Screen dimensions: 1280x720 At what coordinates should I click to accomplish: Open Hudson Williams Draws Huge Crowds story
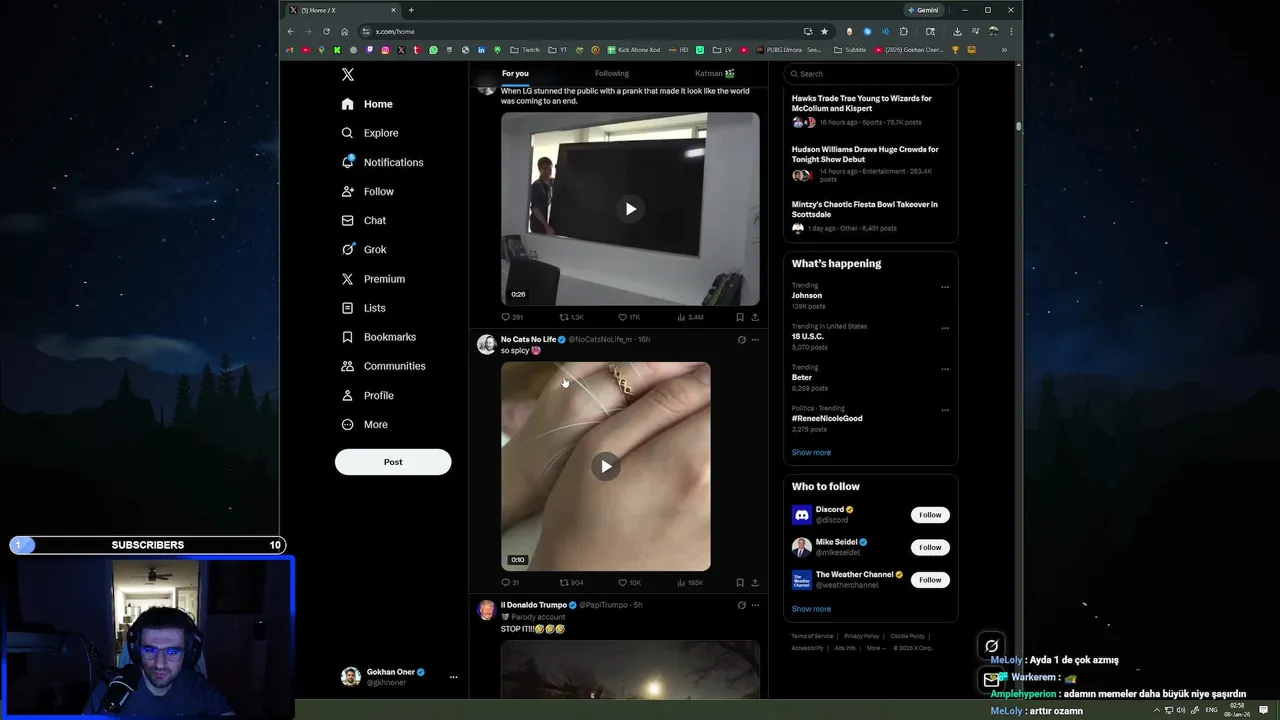point(870,165)
